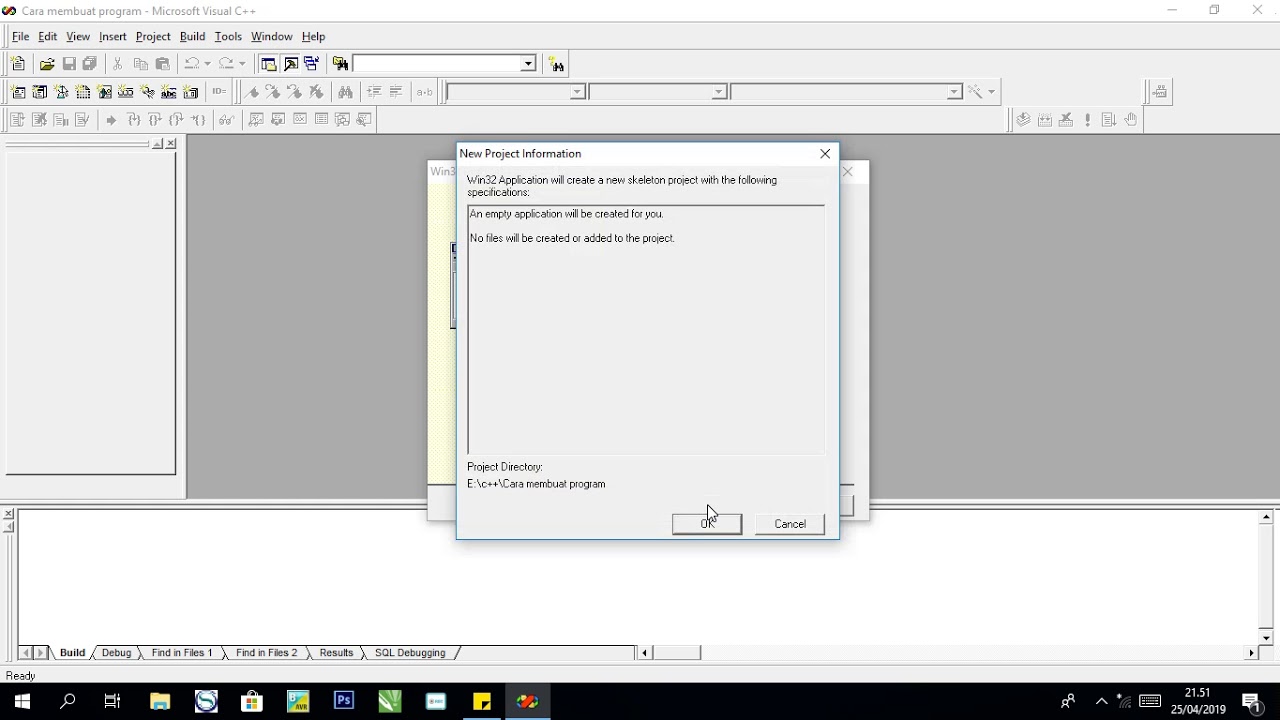Open the WizardBar actions arrow menu
This screenshot has width=1280, height=720.
tap(991, 92)
